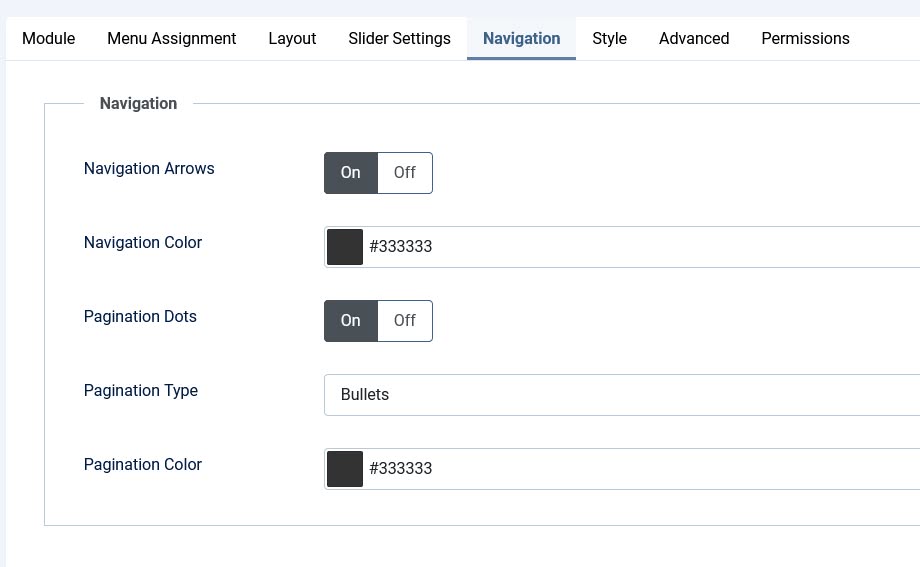This screenshot has width=920, height=567.
Task: Turn Navigation Arrows off
Action: click(x=404, y=173)
